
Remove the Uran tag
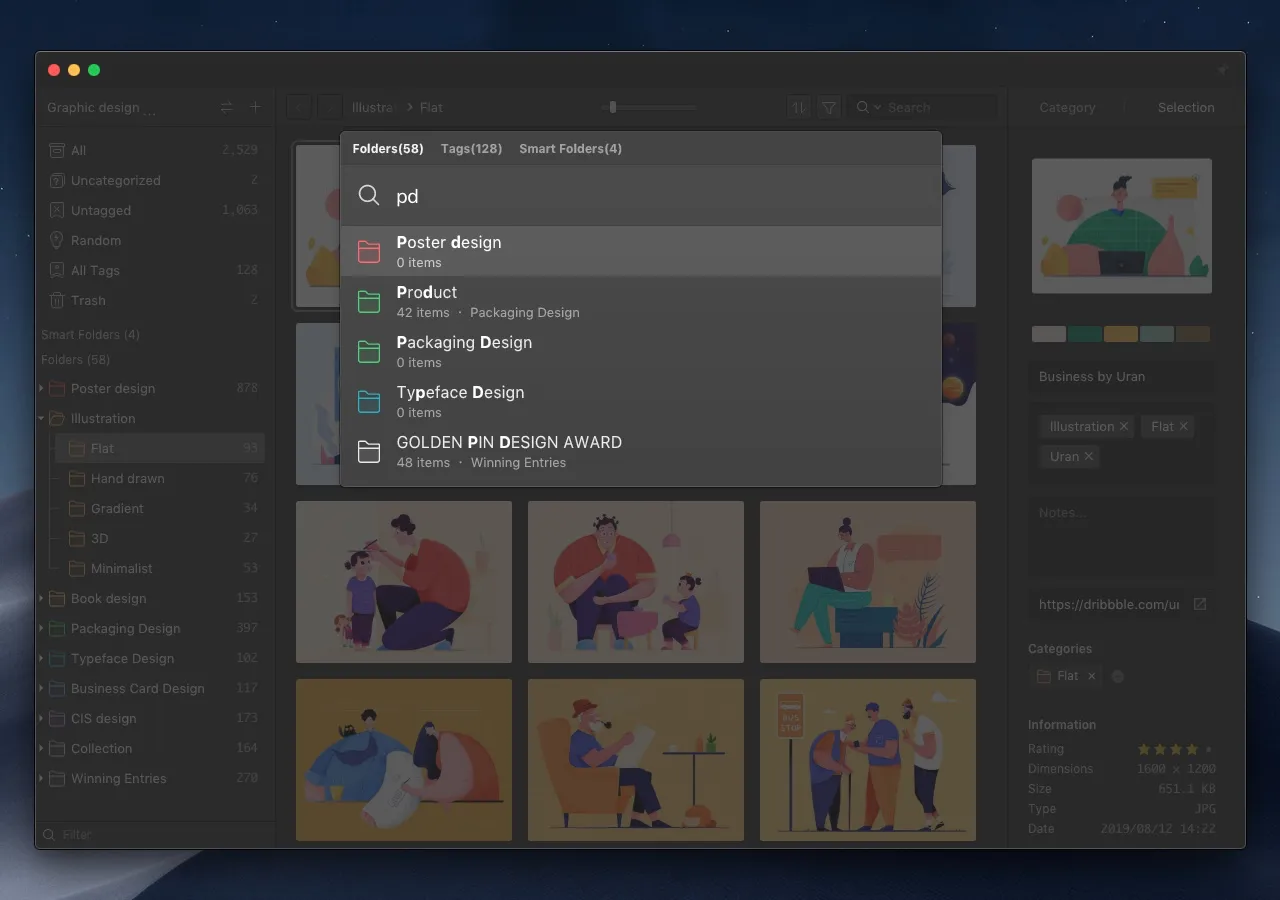click(x=1089, y=456)
